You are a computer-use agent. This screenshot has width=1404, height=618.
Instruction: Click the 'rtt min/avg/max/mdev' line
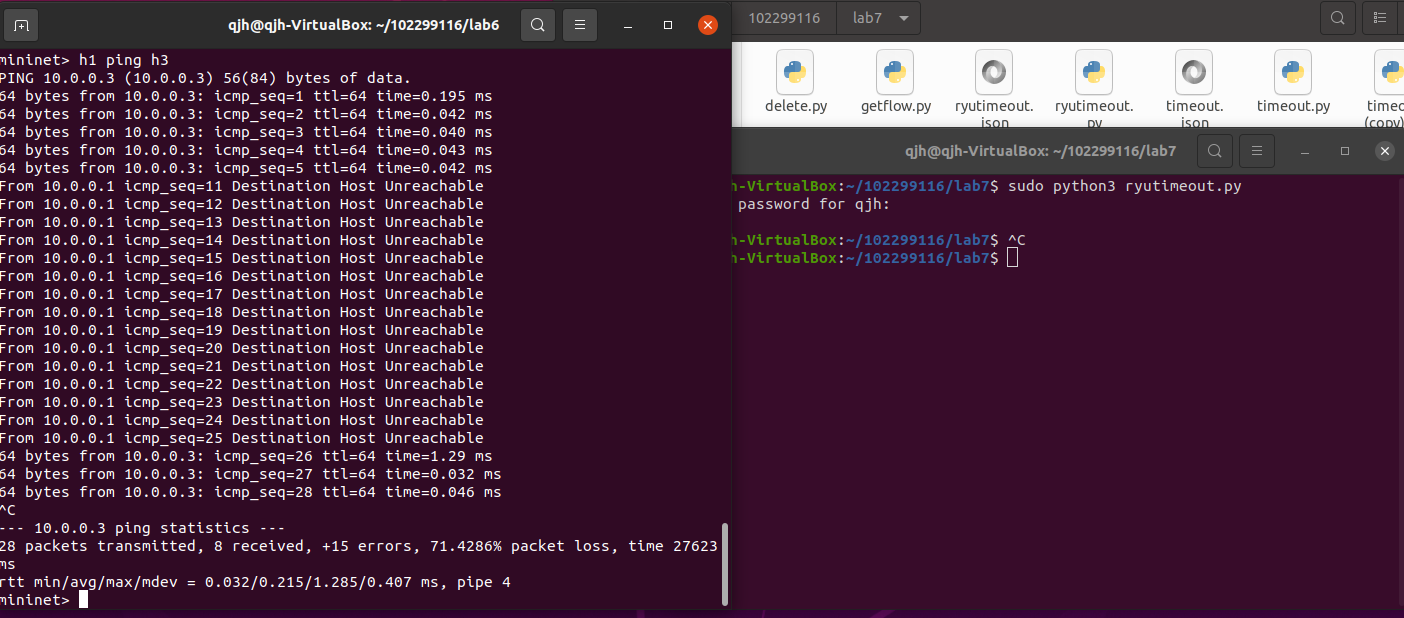point(255,582)
